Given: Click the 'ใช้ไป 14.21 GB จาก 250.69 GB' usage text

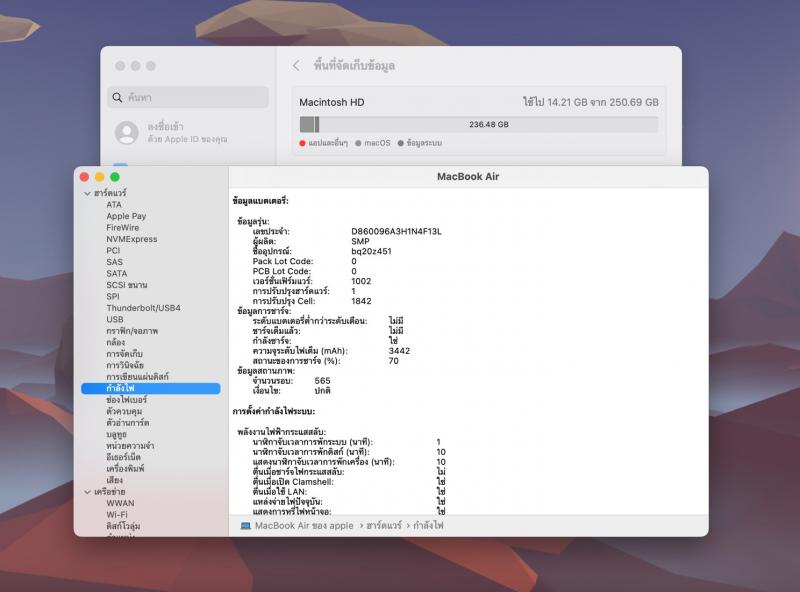Looking at the screenshot, I should pos(590,102).
